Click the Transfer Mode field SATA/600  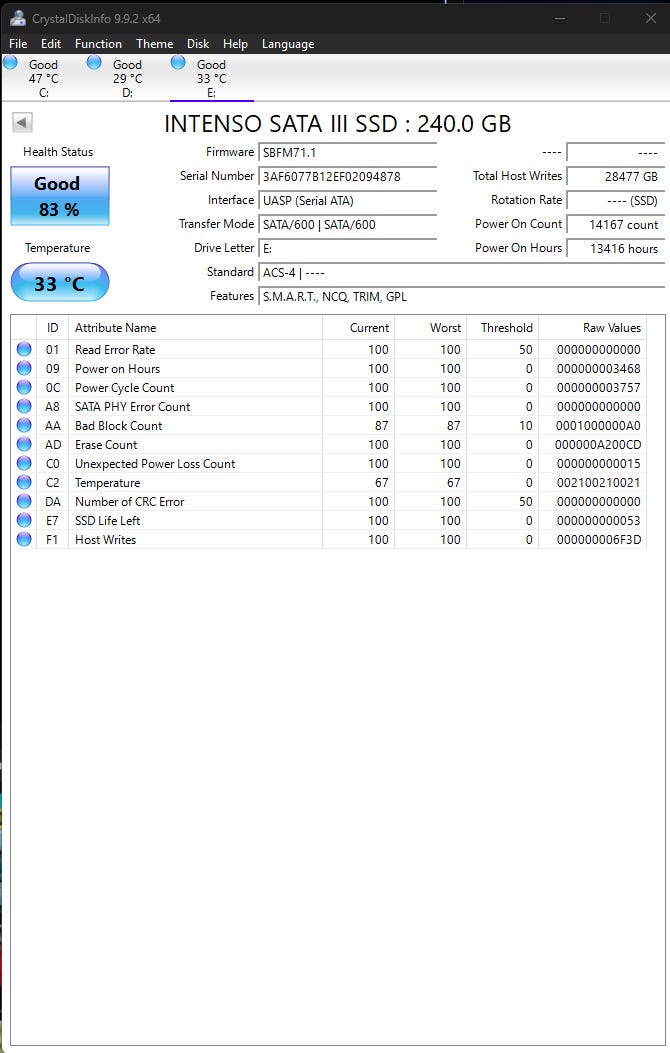(348, 225)
